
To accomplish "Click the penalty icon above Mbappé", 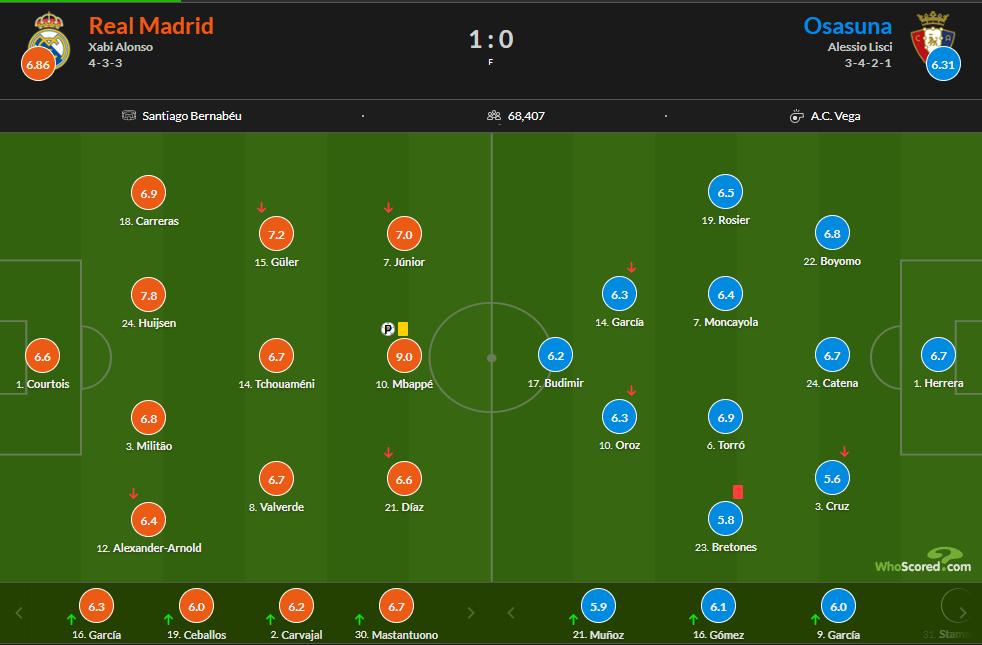I will click(x=388, y=328).
